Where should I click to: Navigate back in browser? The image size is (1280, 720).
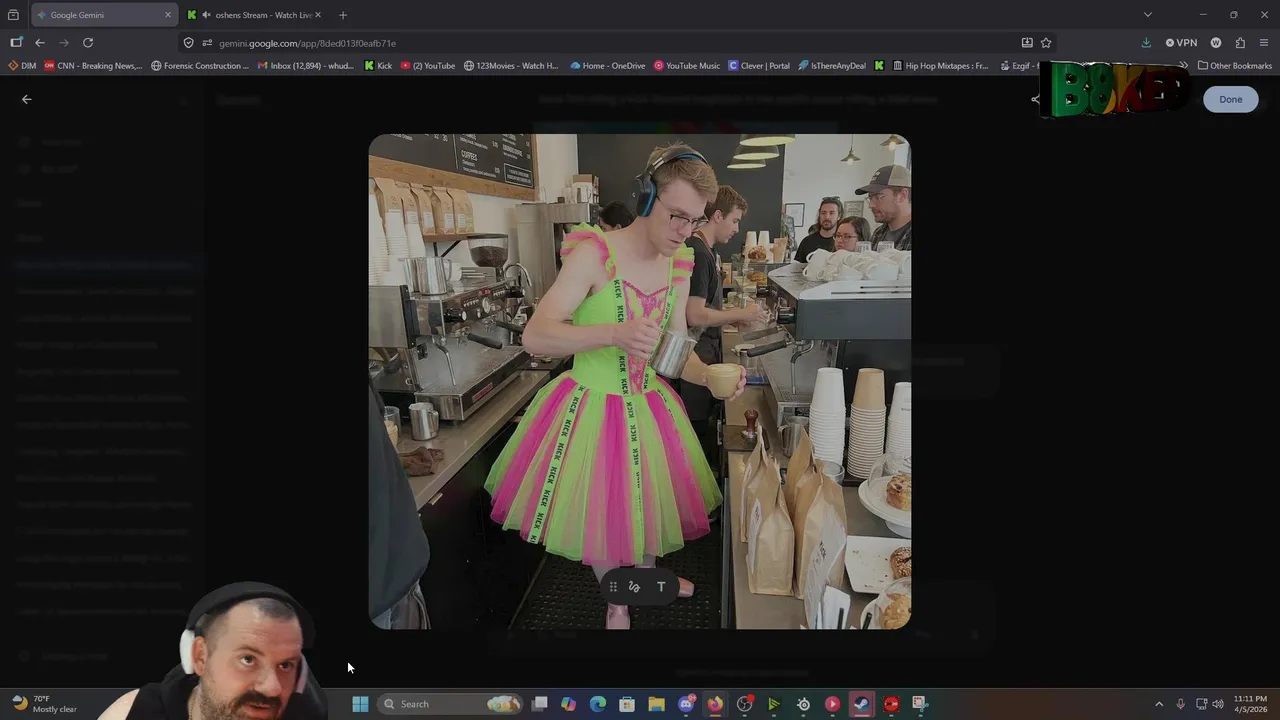pyautogui.click(x=40, y=43)
